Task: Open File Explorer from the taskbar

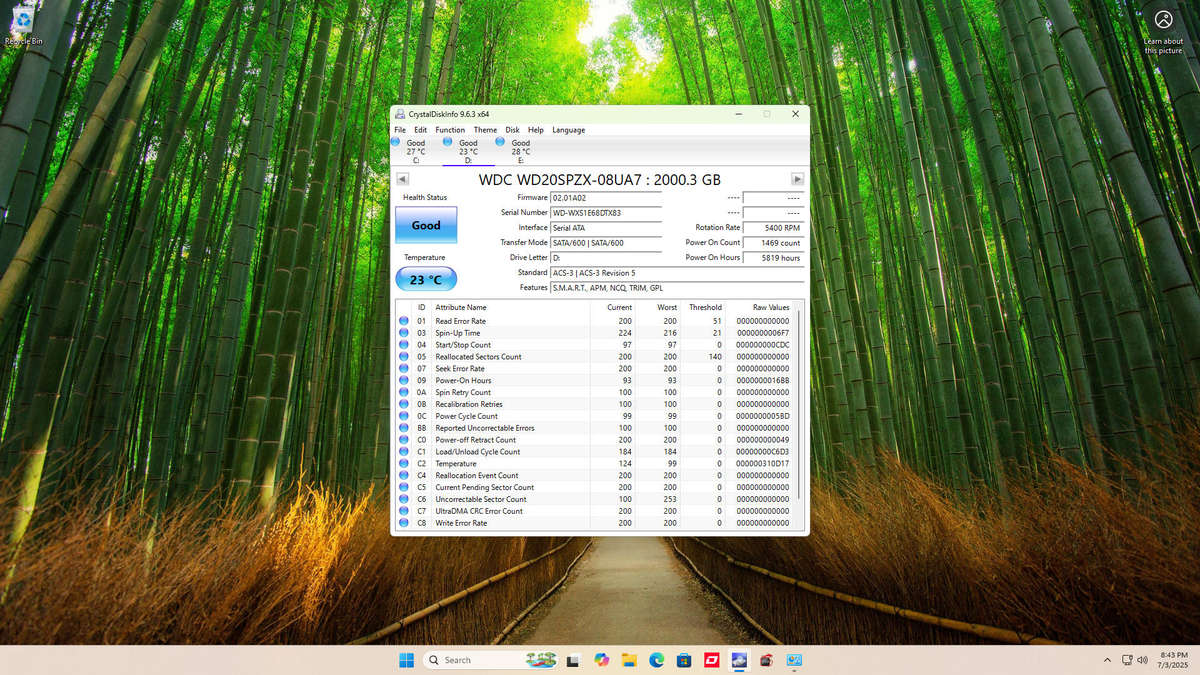Action: click(629, 660)
